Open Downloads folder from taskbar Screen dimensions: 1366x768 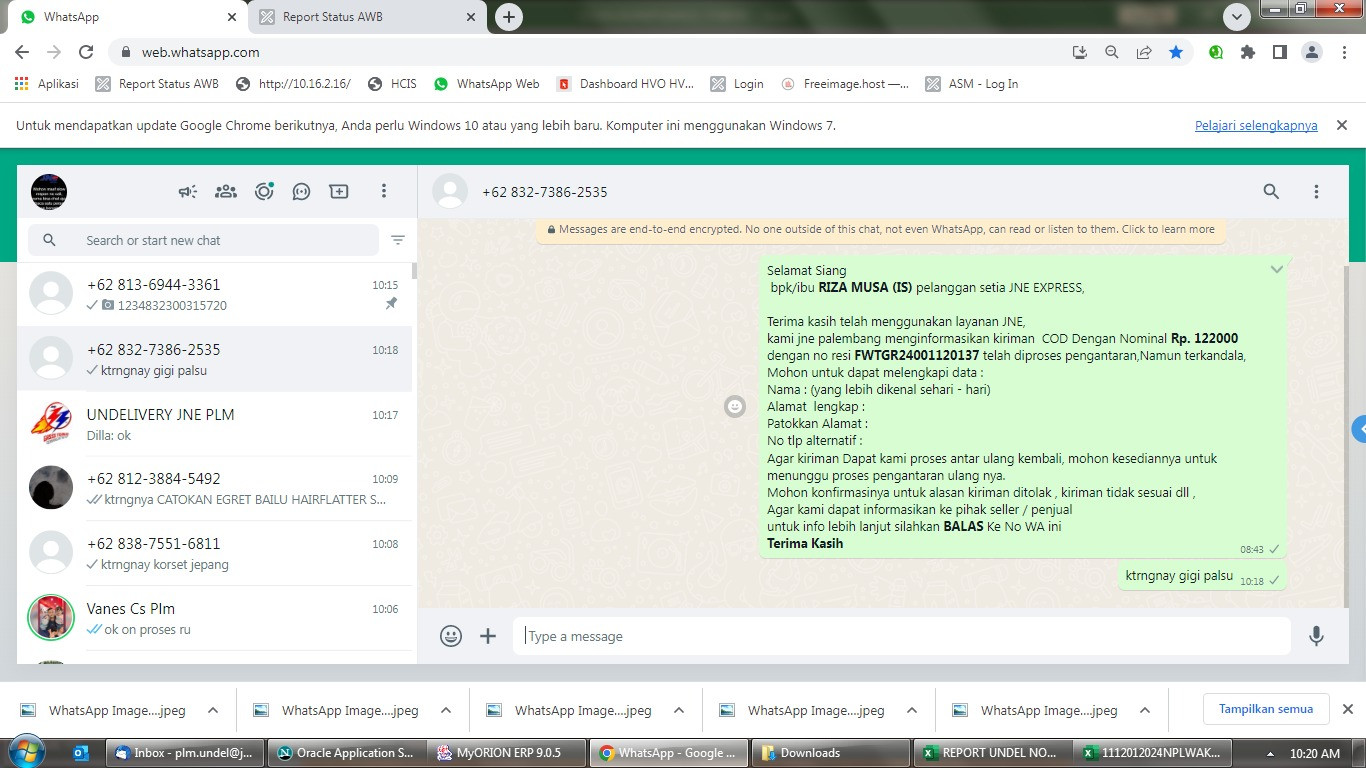click(x=831, y=753)
